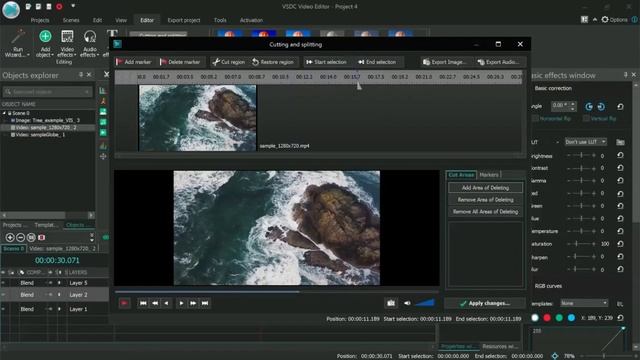Collapse the Scene 0 tree node
The image size is (640, 360).
[x=4, y=113]
